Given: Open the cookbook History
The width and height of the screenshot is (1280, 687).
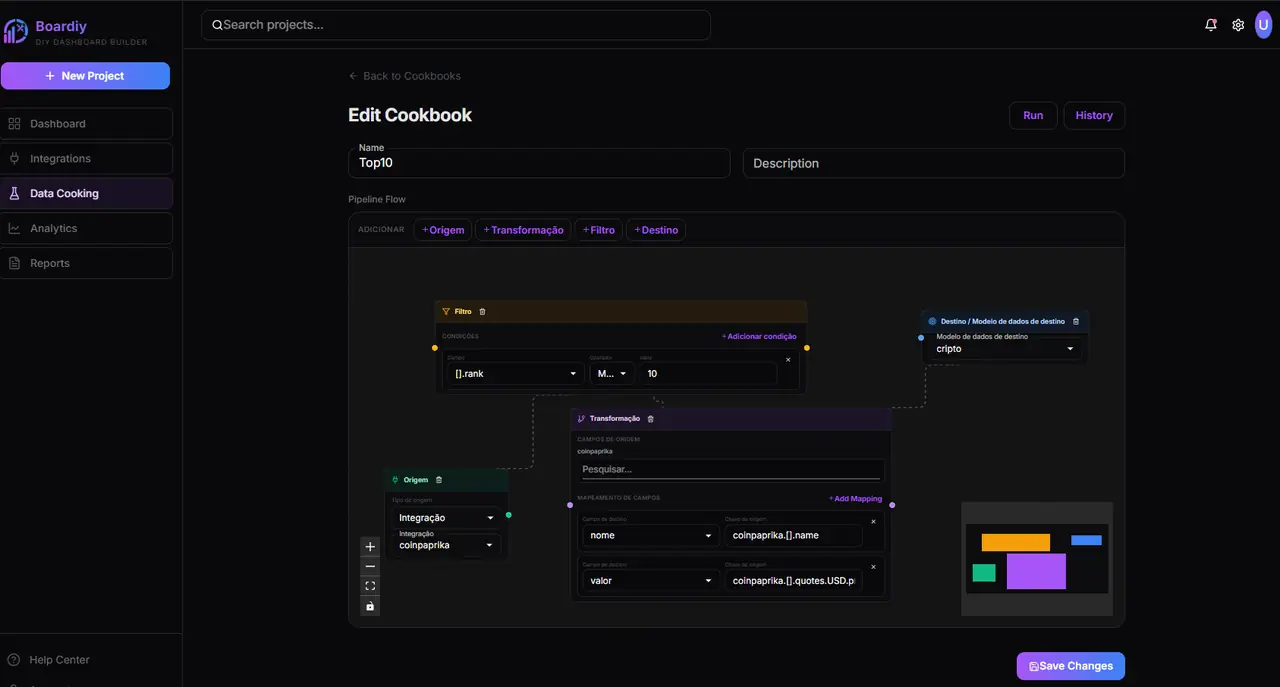Looking at the screenshot, I should (1094, 116).
